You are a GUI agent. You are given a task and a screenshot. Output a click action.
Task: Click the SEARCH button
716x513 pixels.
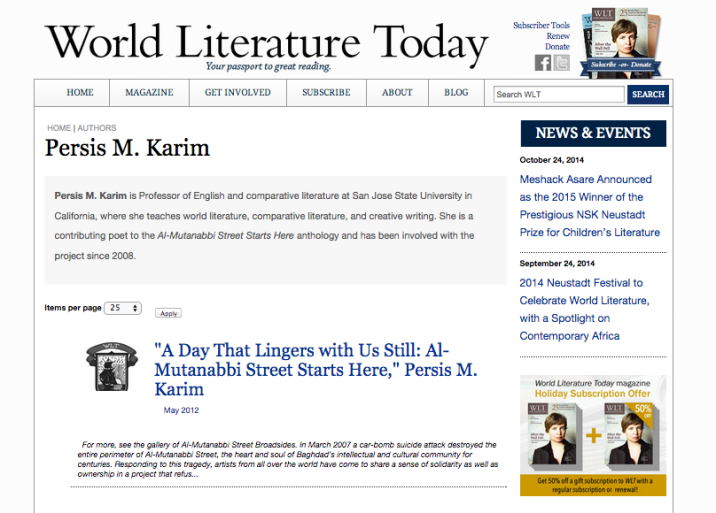coord(648,95)
